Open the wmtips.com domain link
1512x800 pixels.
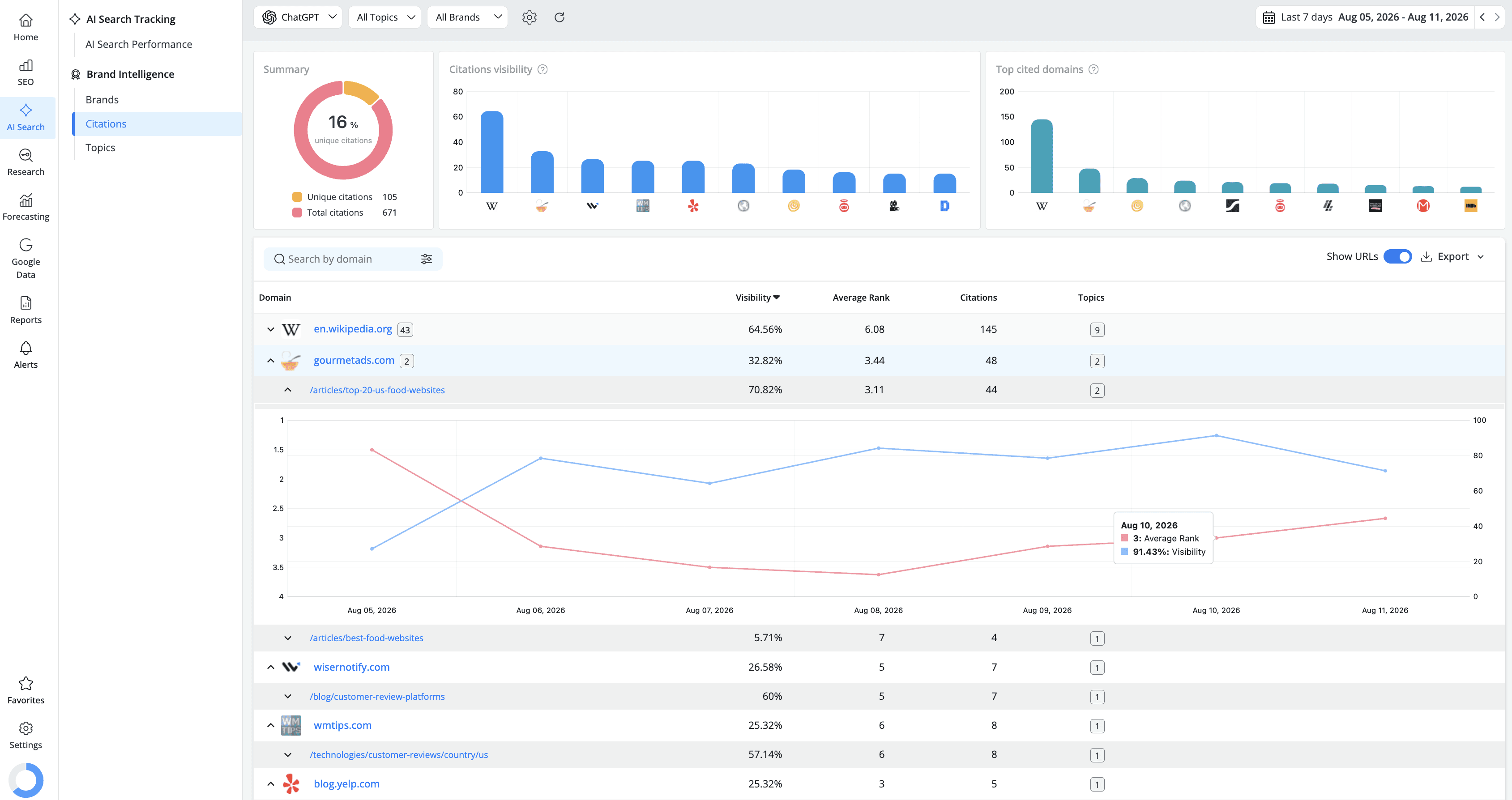tap(343, 725)
